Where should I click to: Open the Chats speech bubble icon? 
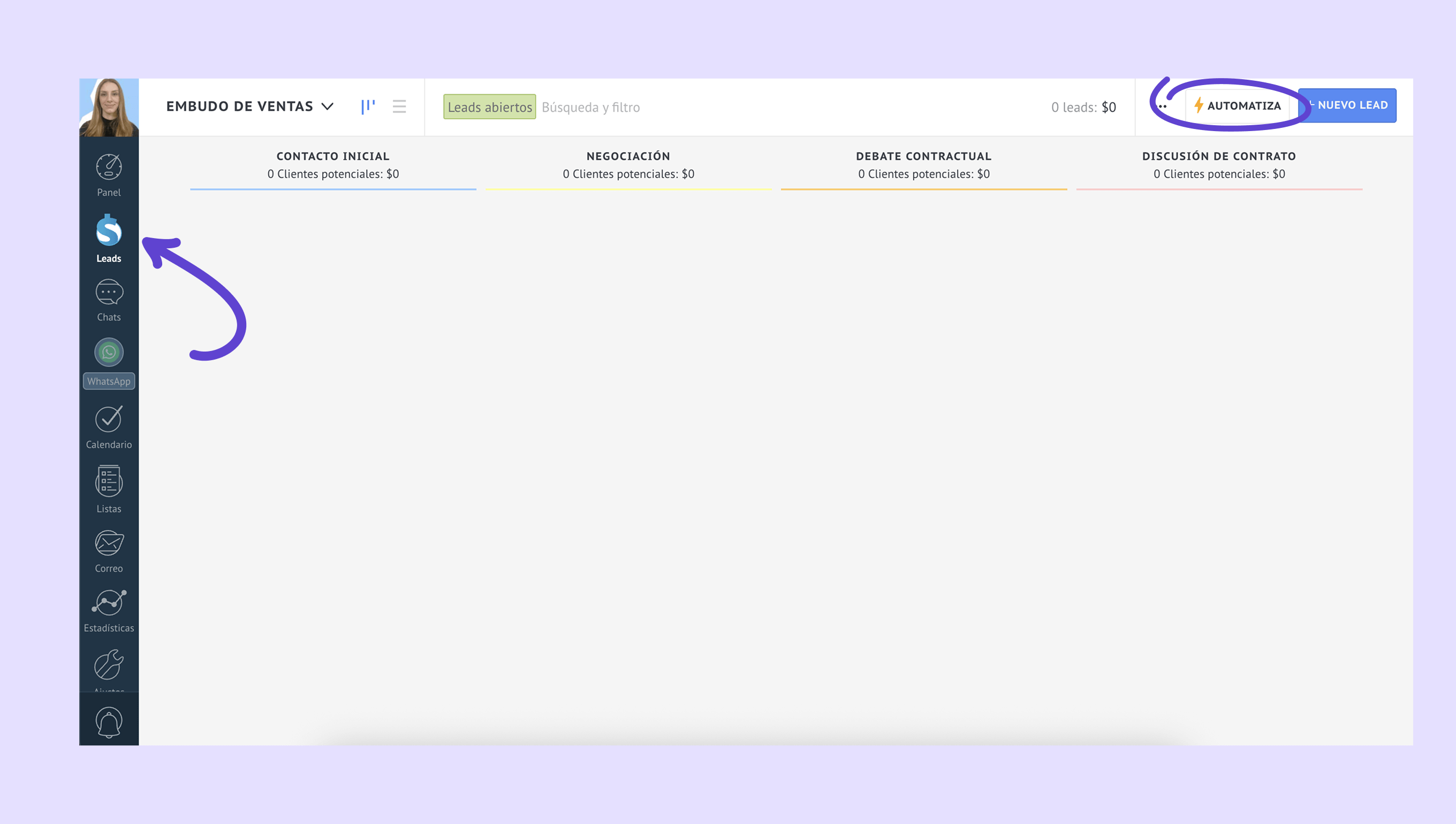(109, 293)
